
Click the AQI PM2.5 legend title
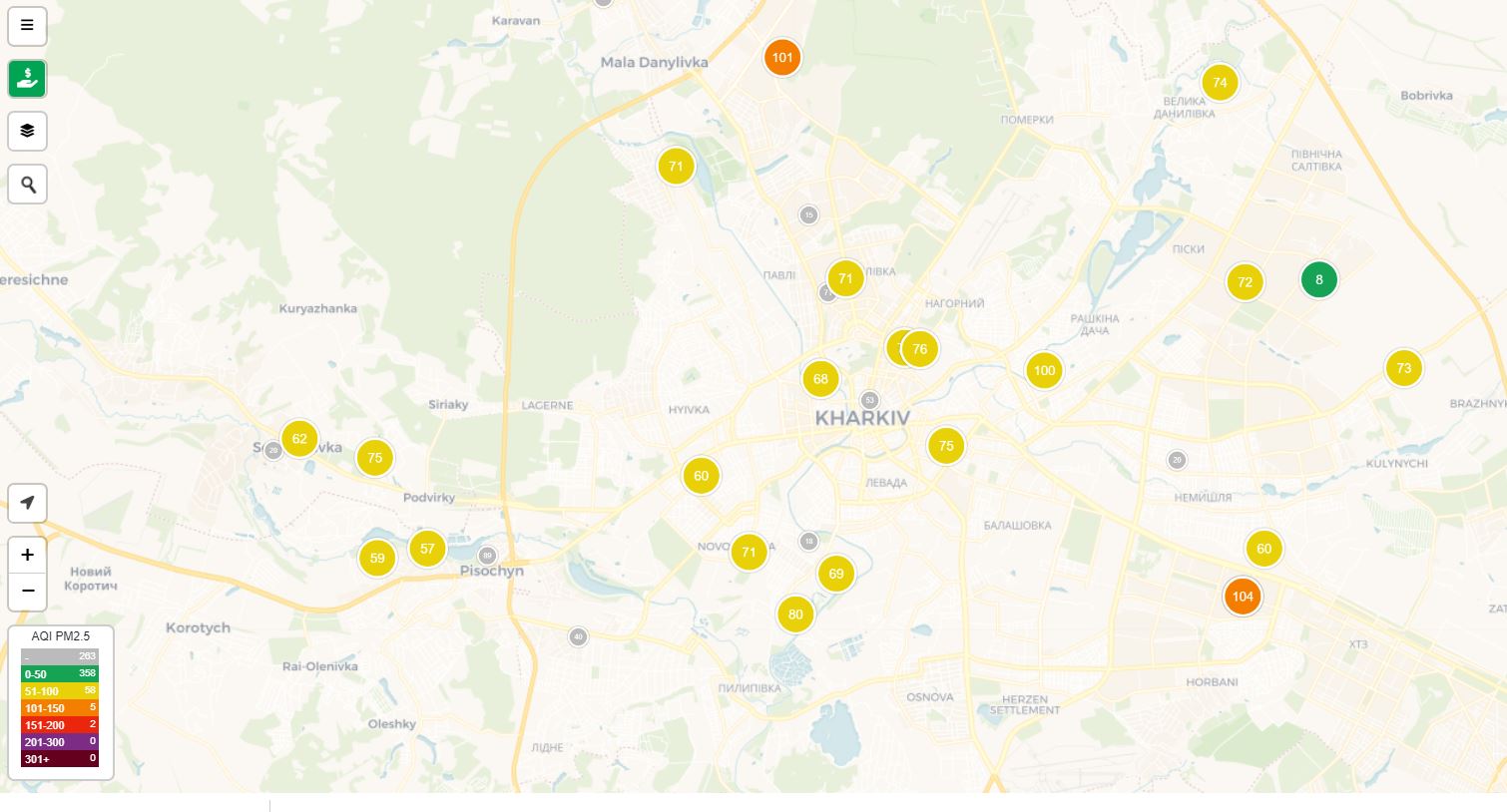[60, 636]
